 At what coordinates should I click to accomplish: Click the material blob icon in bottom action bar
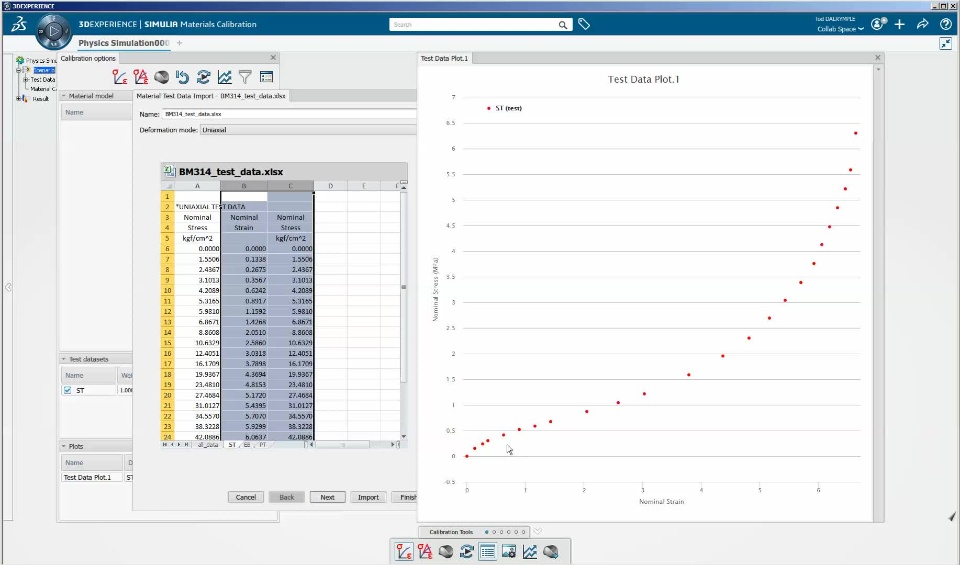[446, 552]
